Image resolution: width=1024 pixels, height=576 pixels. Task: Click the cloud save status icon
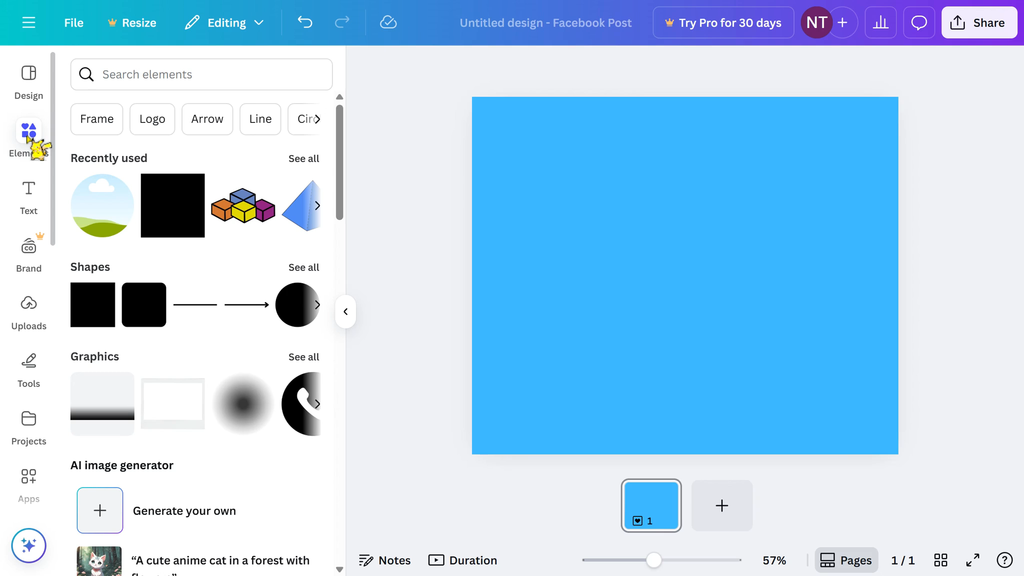(x=388, y=22)
